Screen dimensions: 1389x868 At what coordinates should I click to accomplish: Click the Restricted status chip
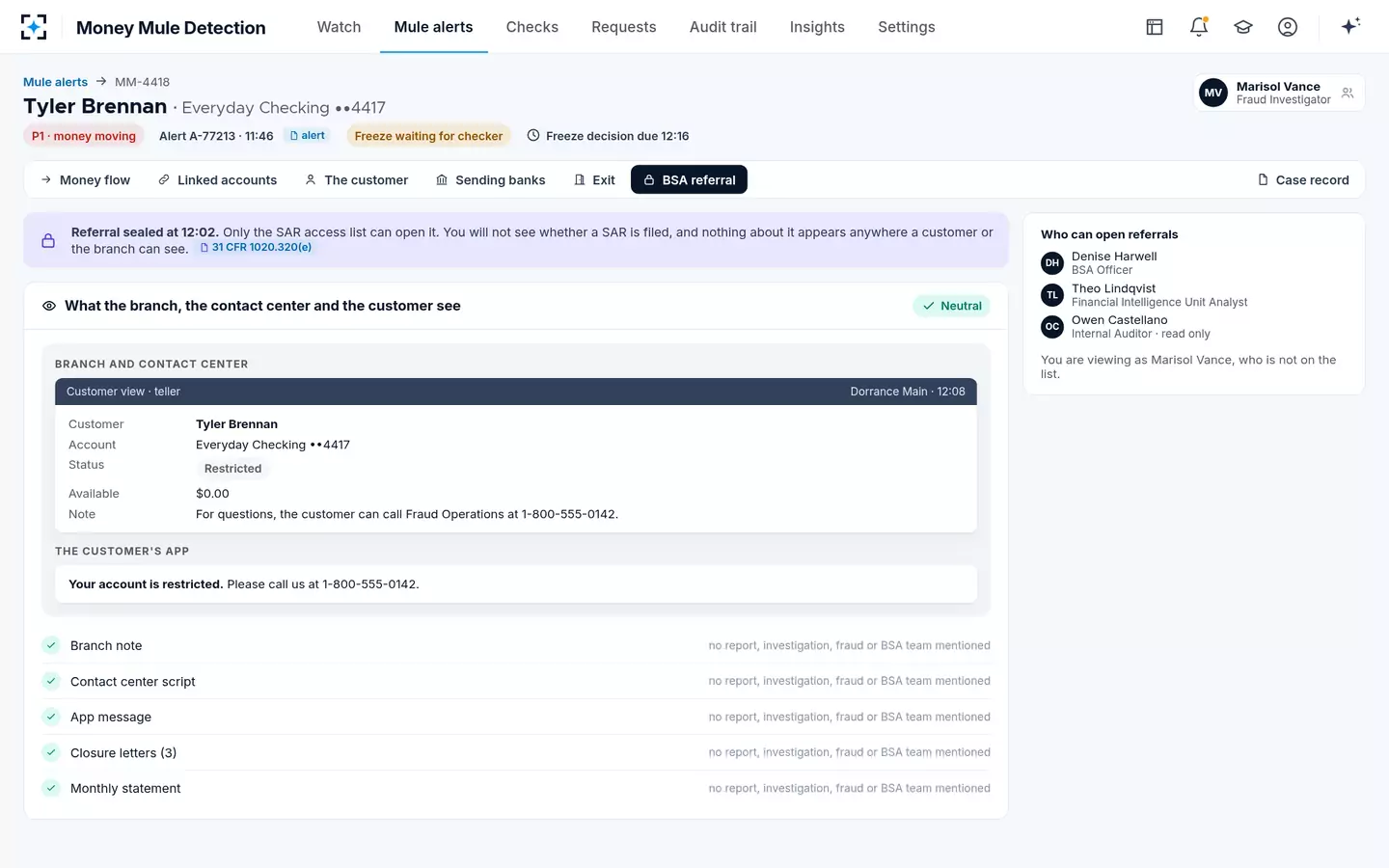[x=232, y=469]
